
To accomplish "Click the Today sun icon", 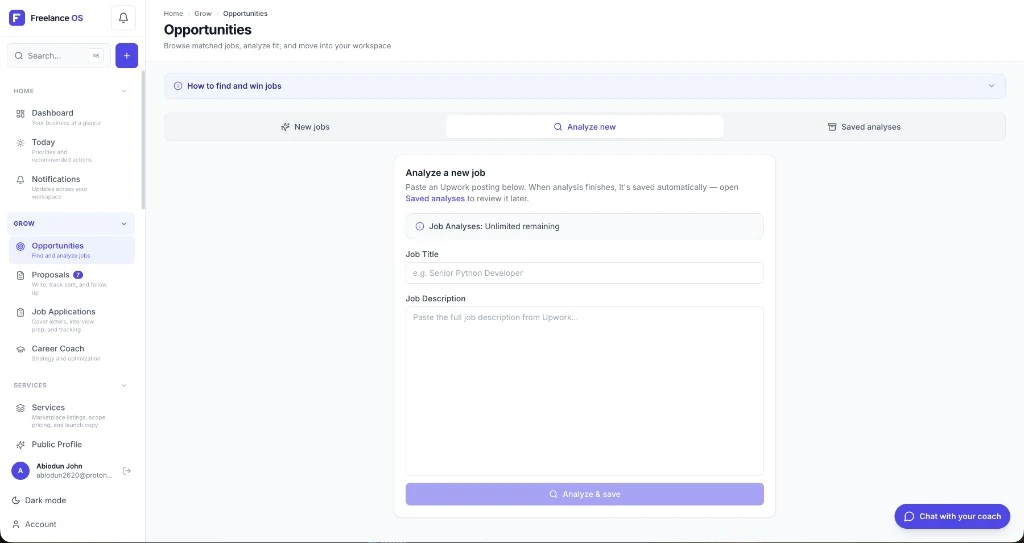I will point(20,142).
